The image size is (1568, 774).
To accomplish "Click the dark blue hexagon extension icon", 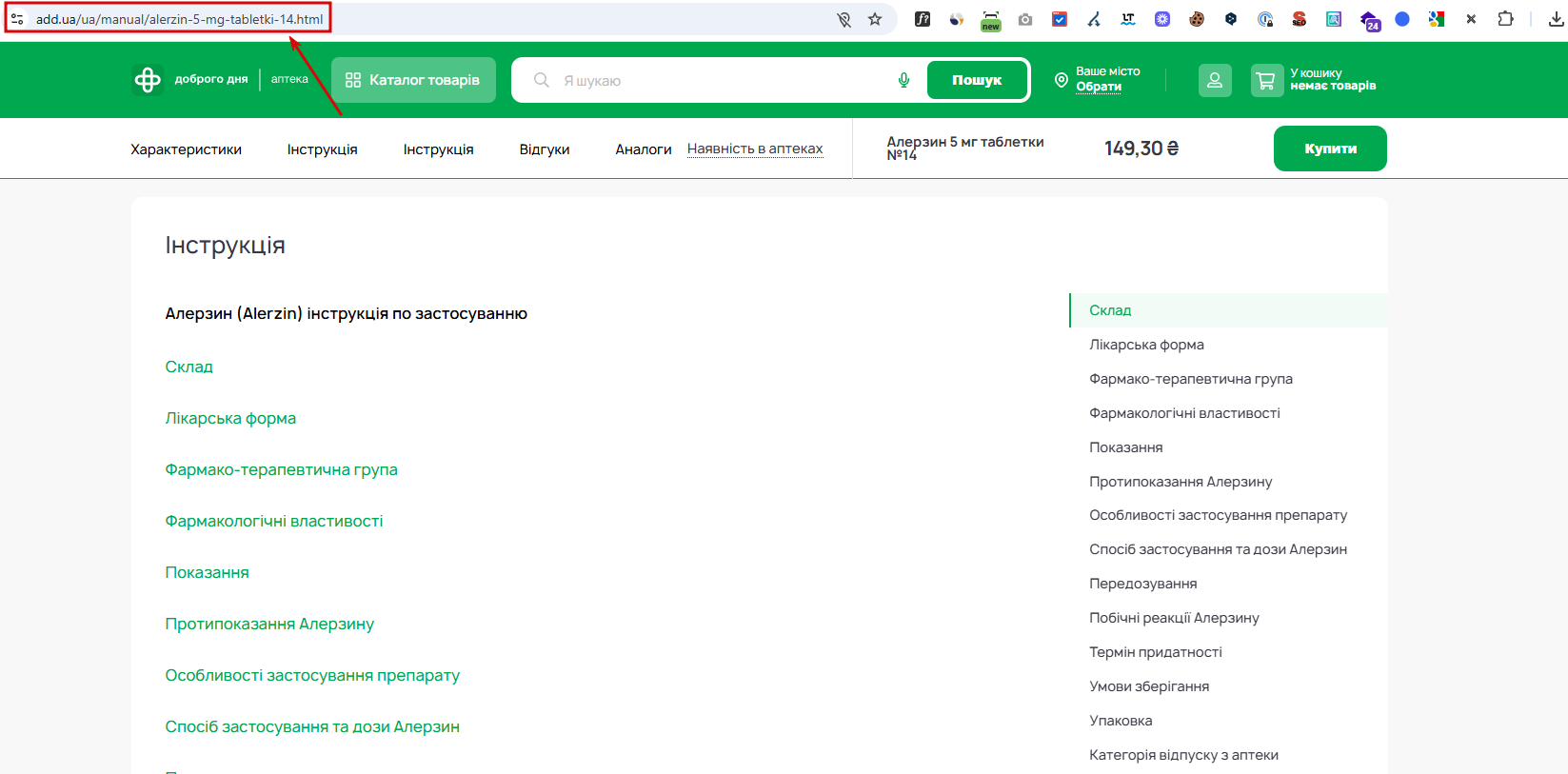I will tap(1231, 19).
